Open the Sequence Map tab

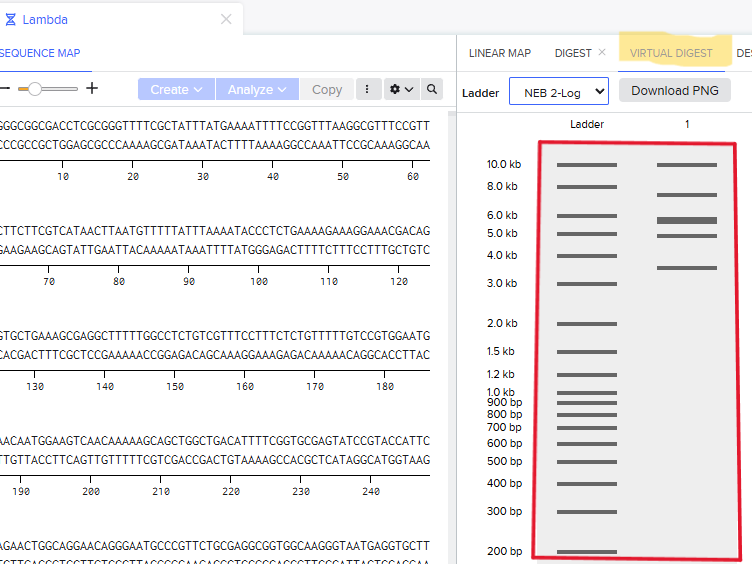pyautogui.click(x=40, y=53)
